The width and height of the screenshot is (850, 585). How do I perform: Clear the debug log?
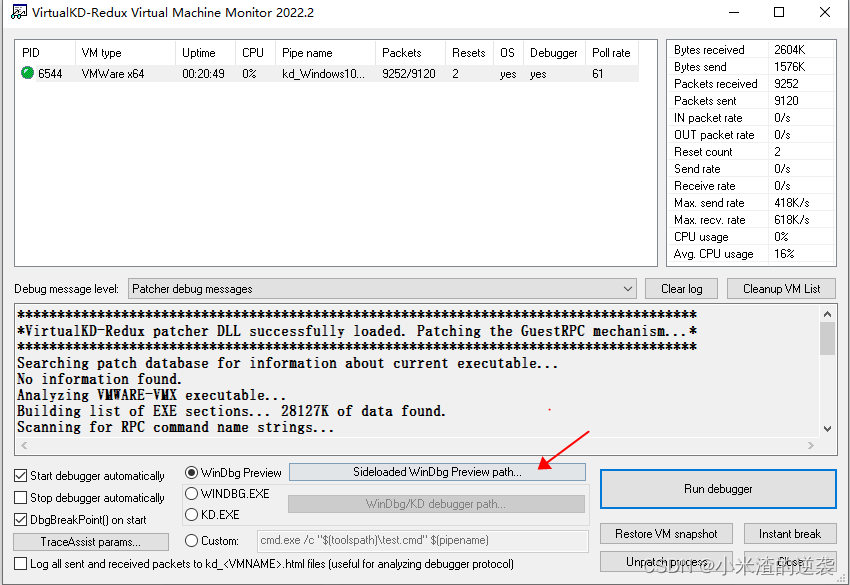coord(681,289)
